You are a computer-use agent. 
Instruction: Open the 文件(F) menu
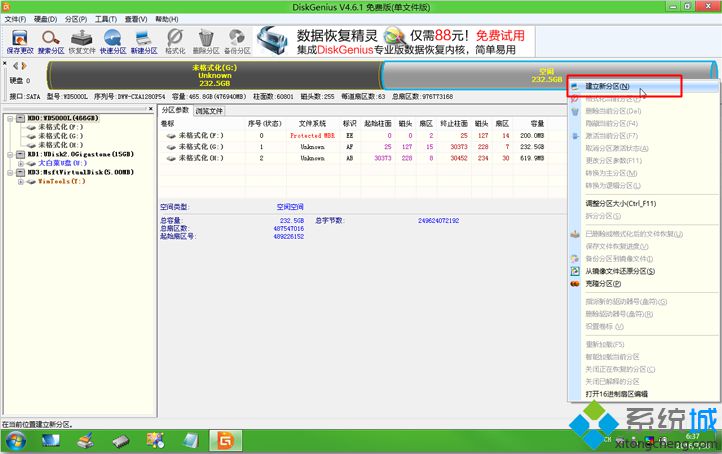pos(15,19)
